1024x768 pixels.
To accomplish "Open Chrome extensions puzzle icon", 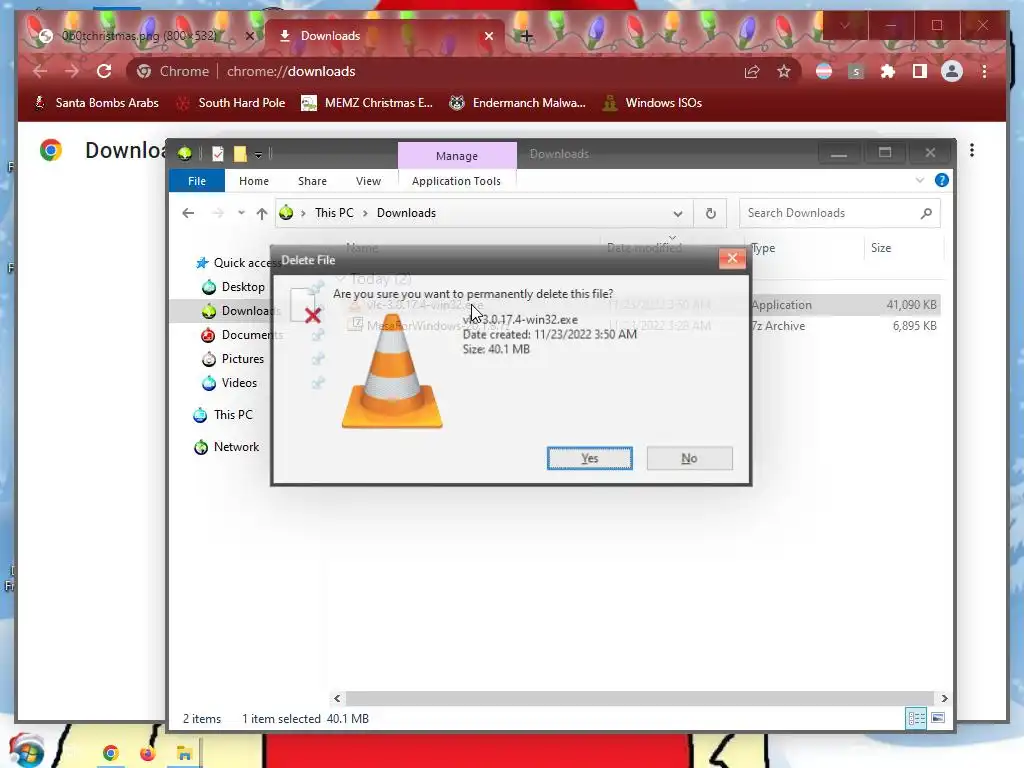I will [x=888, y=71].
